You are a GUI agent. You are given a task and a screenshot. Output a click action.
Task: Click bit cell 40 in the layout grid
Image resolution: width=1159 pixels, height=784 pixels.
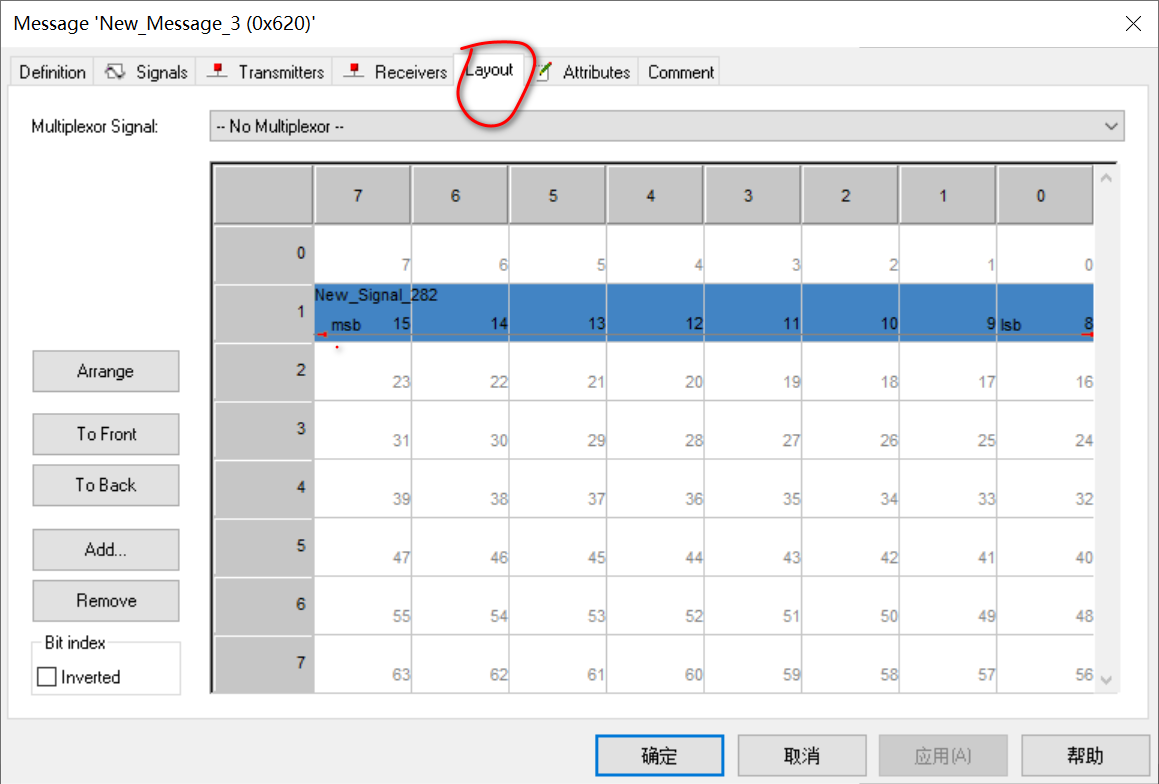(1045, 547)
